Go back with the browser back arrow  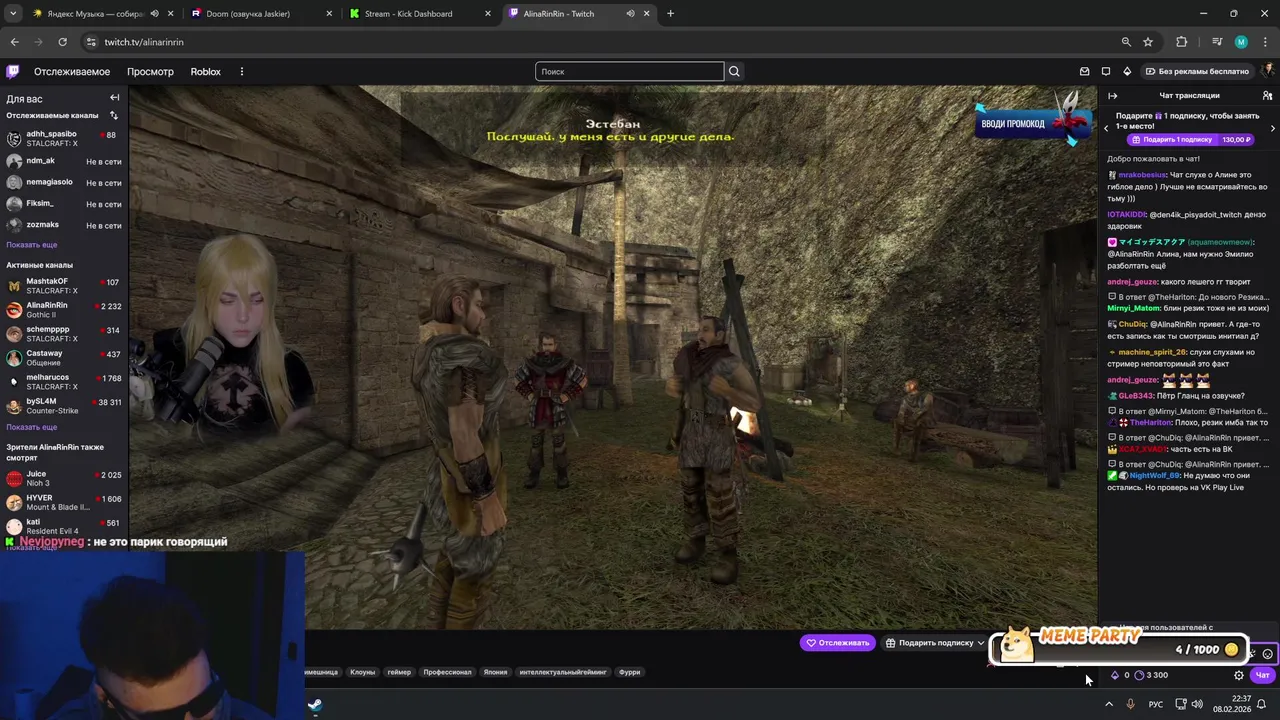14,42
